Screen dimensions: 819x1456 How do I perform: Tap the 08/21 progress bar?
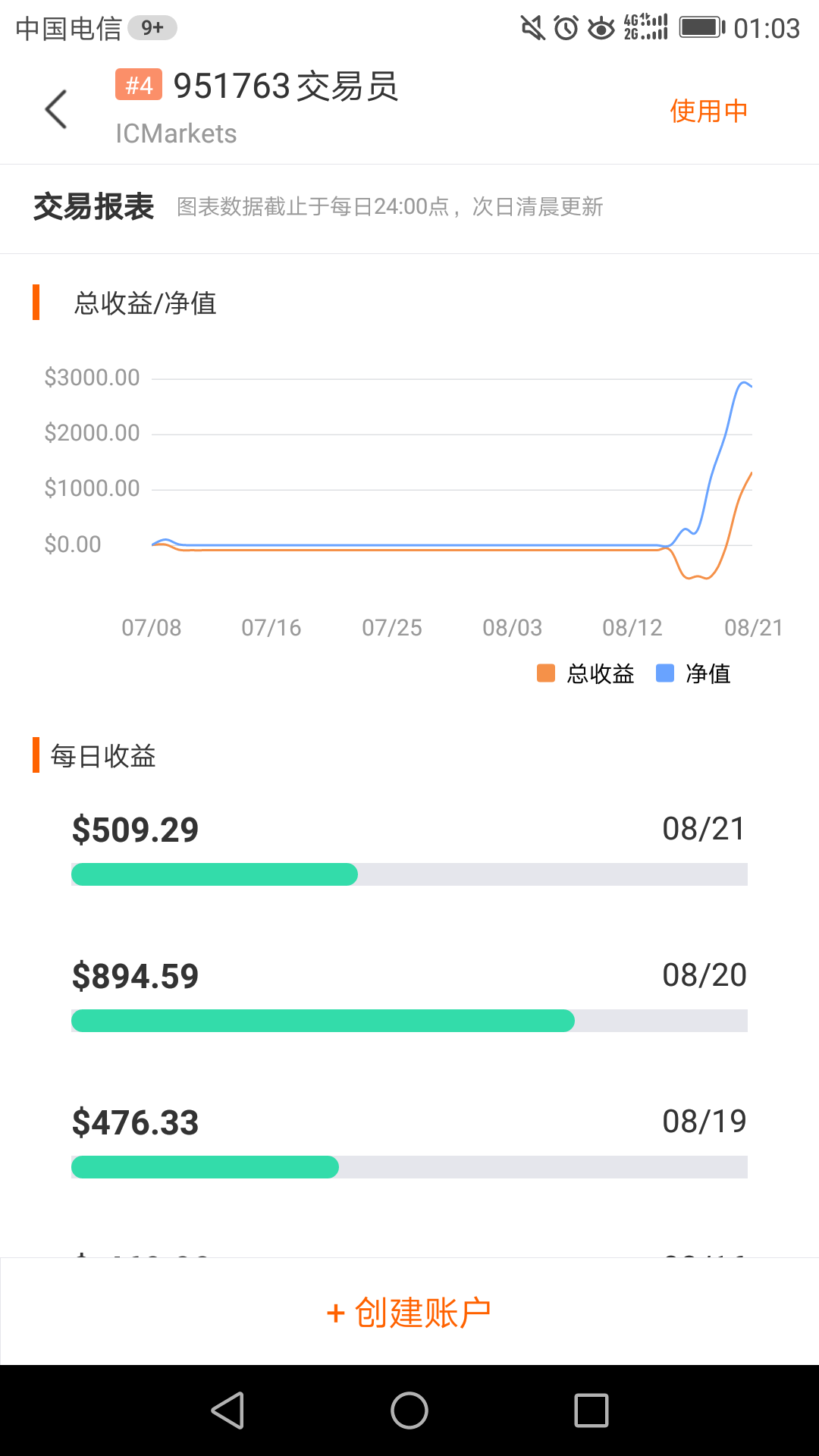(409, 874)
